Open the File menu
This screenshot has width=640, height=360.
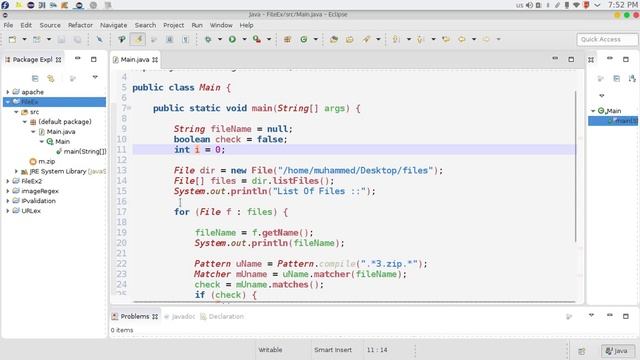click(x=8, y=25)
